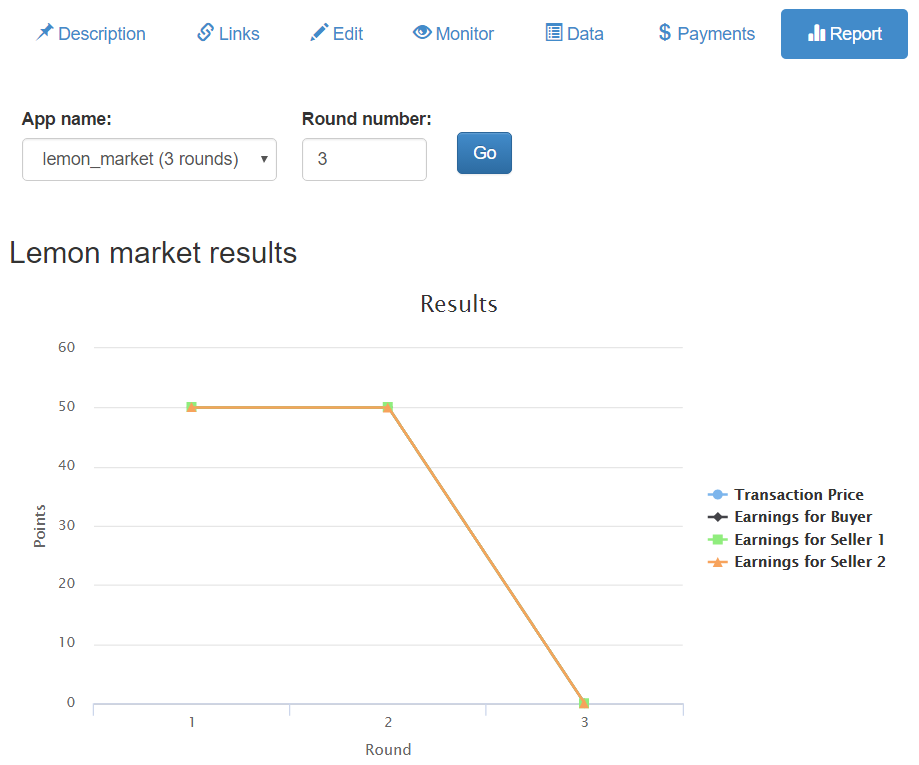Toggle Earnings for Seller 2 legend entry
919x765 pixels.
pyautogui.click(x=797, y=562)
